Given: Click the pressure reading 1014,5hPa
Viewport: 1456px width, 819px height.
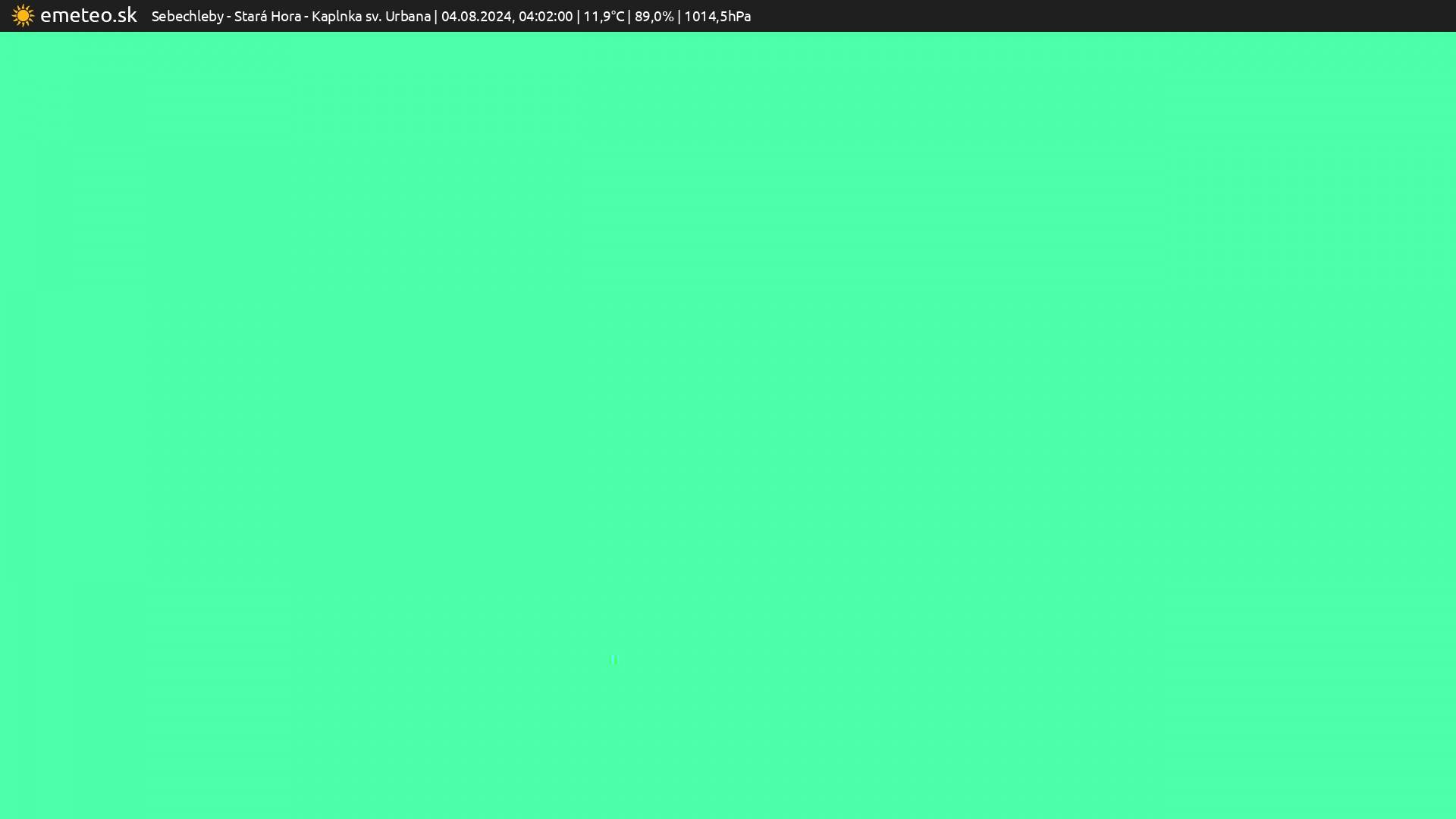Looking at the screenshot, I should tap(717, 16).
